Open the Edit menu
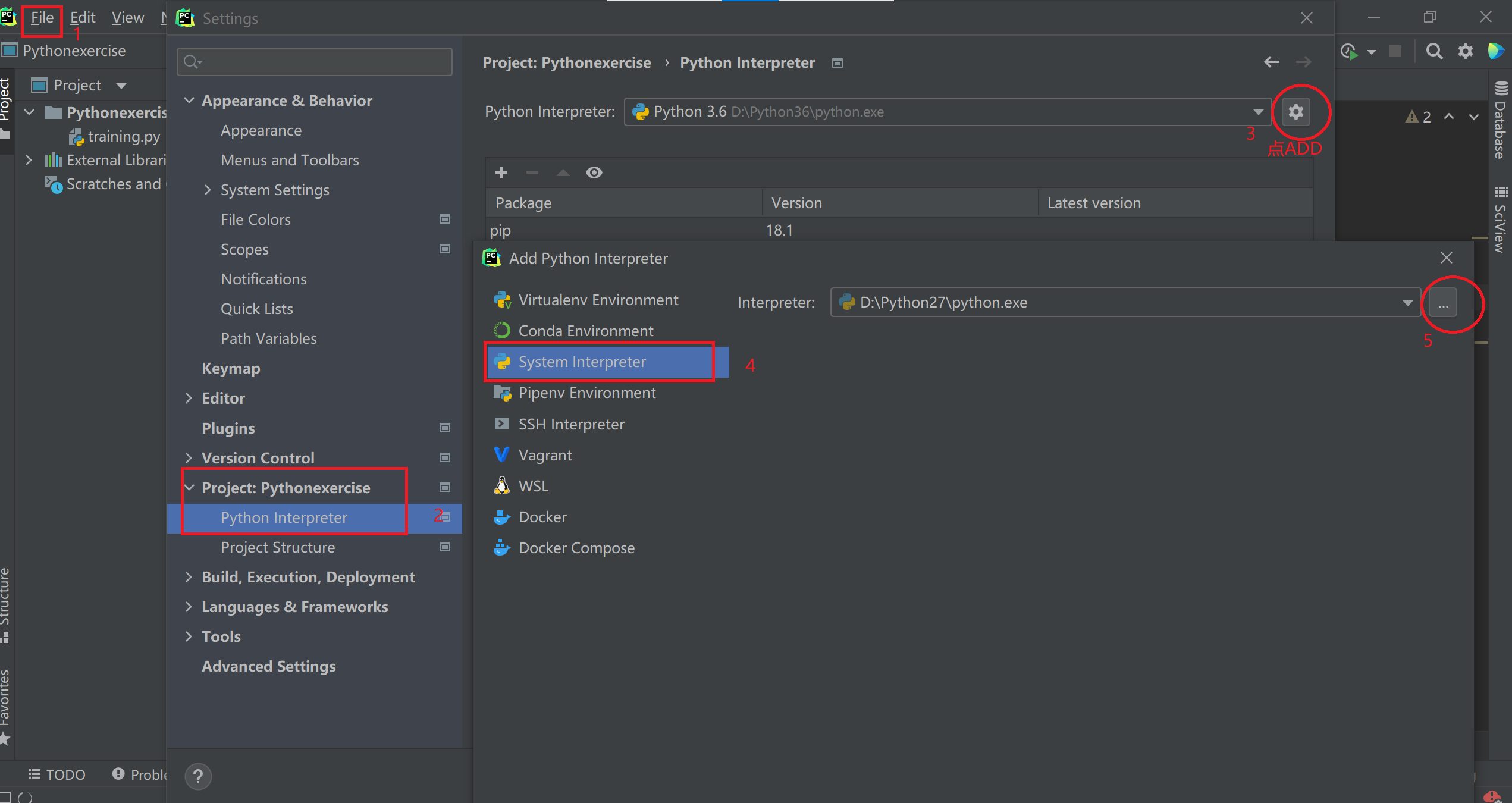Image resolution: width=1512 pixels, height=803 pixels. click(83, 18)
